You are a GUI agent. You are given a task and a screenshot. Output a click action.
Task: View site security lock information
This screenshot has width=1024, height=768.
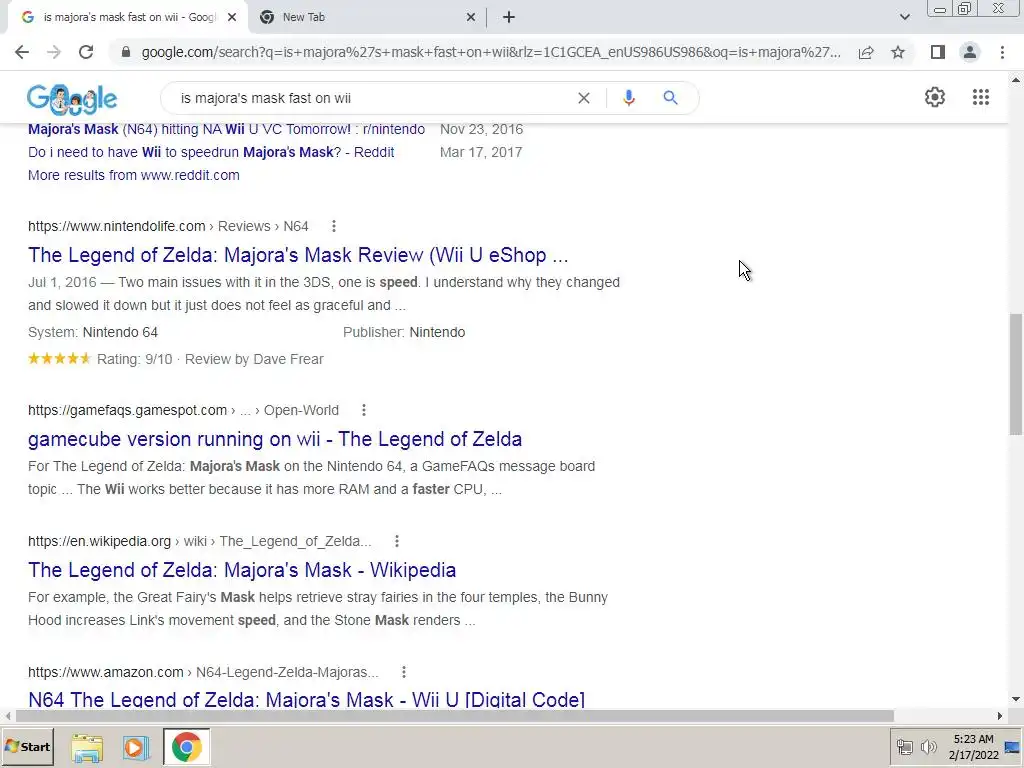(126, 52)
